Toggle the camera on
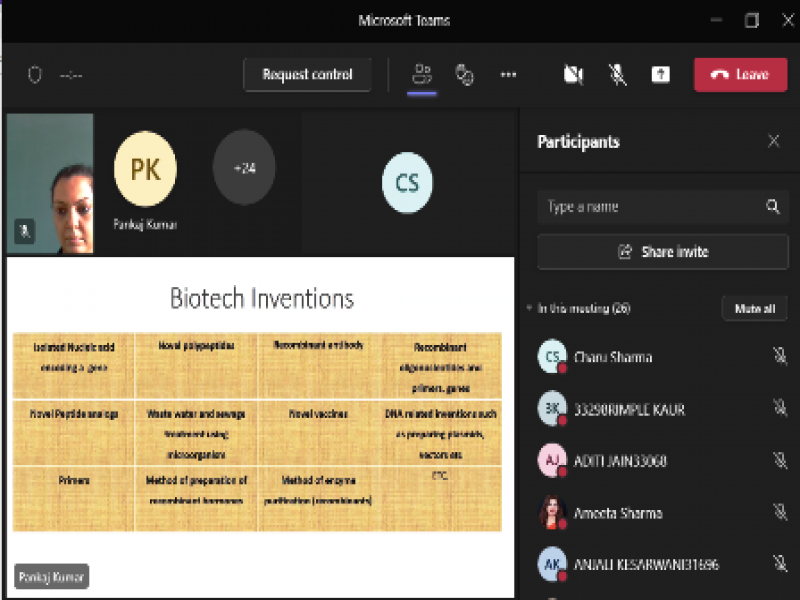This screenshot has height=600, width=800. pyautogui.click(x=573, y=75)
